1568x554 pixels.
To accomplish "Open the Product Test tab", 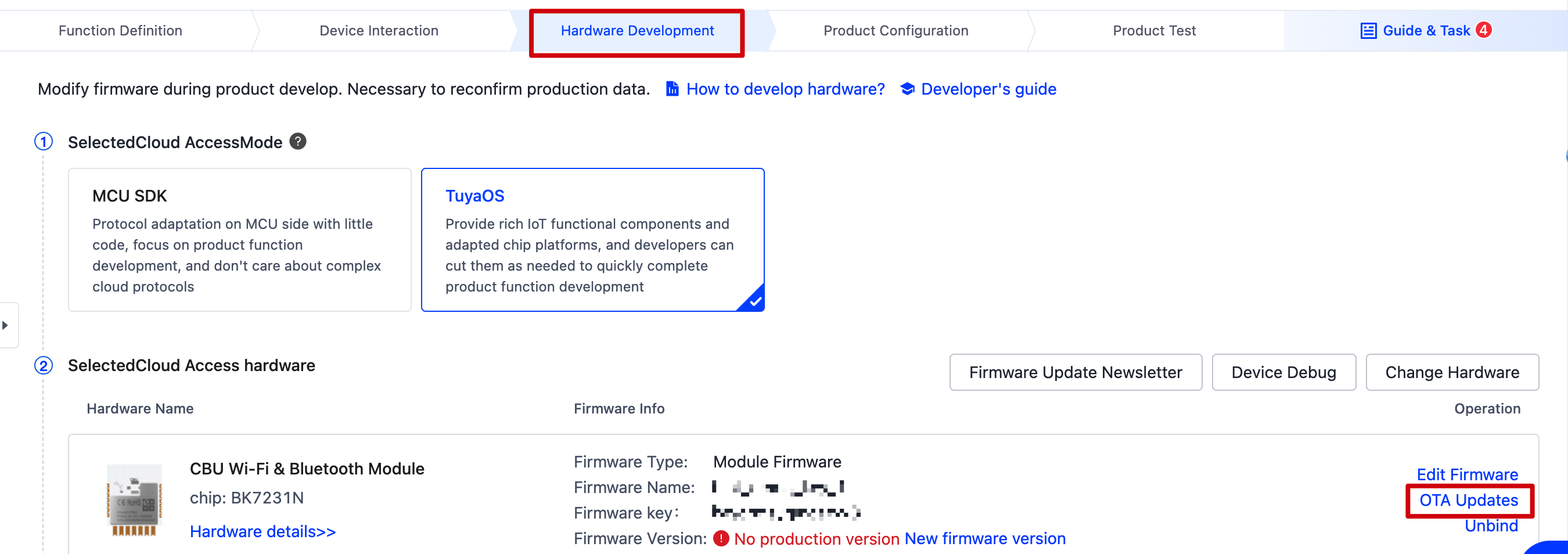I will (x=1154, y=30).
